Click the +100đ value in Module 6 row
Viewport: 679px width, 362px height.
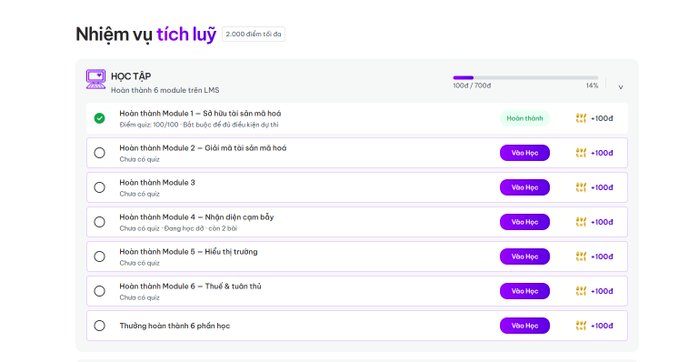602,291
